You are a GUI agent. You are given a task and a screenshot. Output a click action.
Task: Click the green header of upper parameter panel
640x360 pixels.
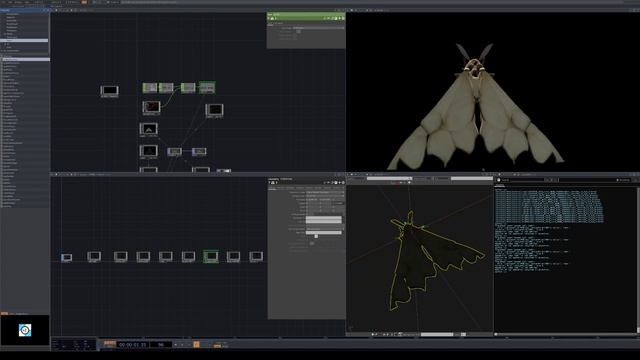click(x=306, y=16)
